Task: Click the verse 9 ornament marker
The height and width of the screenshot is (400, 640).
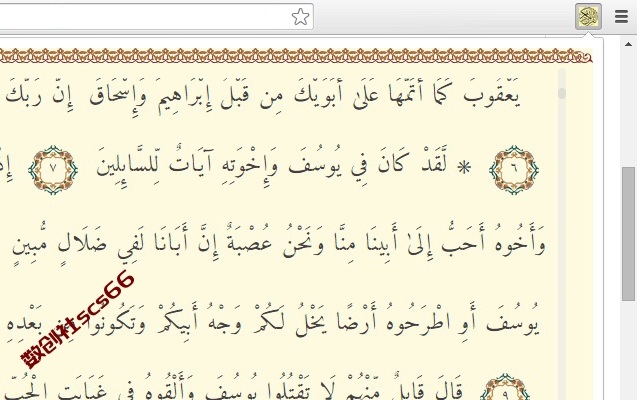Action: pos(504,388)
